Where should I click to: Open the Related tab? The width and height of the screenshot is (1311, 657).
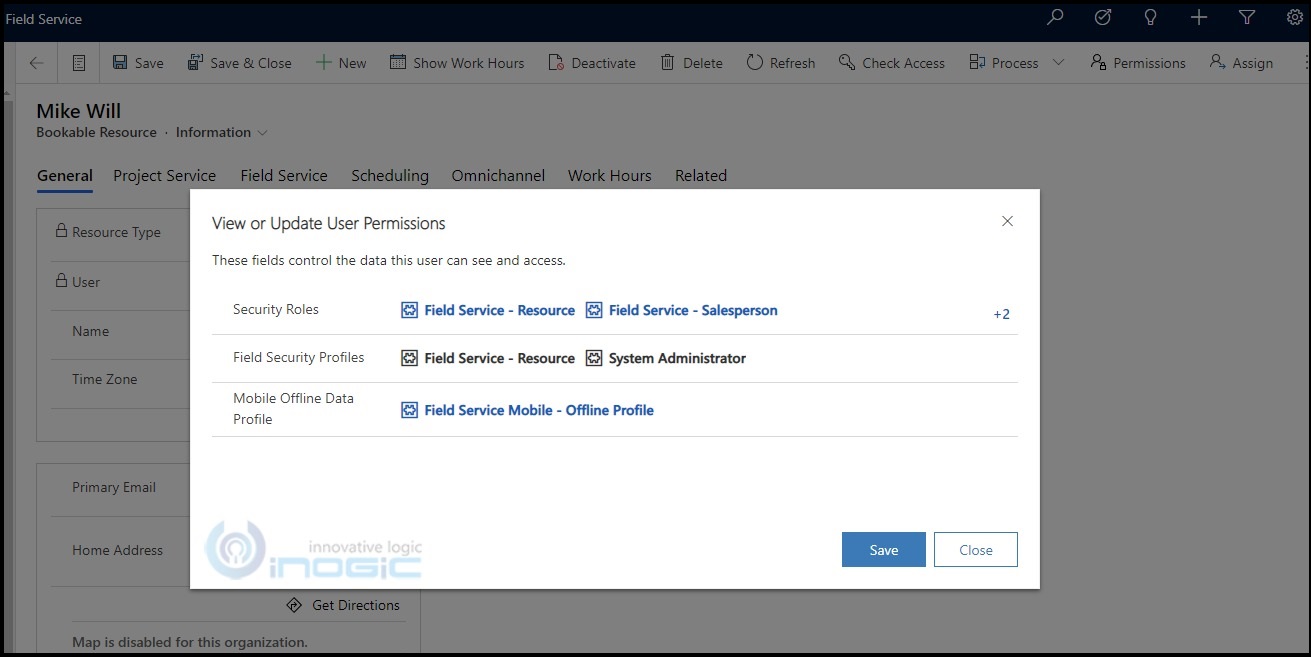[x=701, y=175]
